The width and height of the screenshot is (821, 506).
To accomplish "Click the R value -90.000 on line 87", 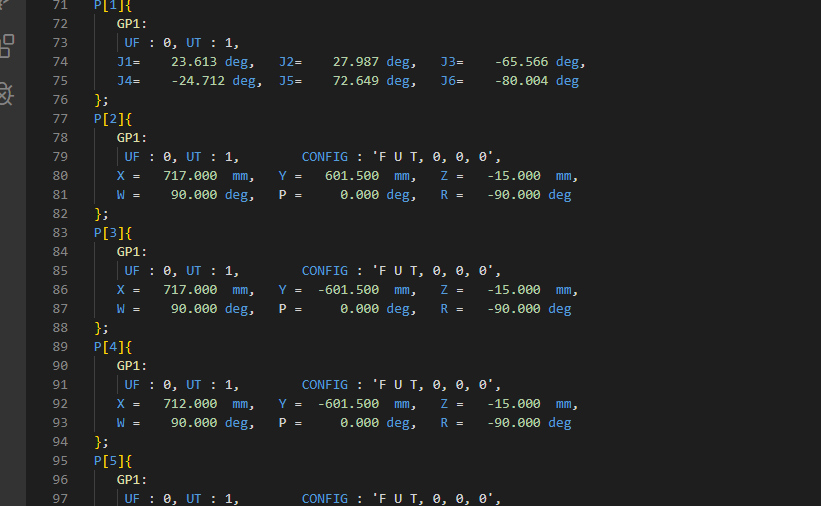I will coord(514,309).
